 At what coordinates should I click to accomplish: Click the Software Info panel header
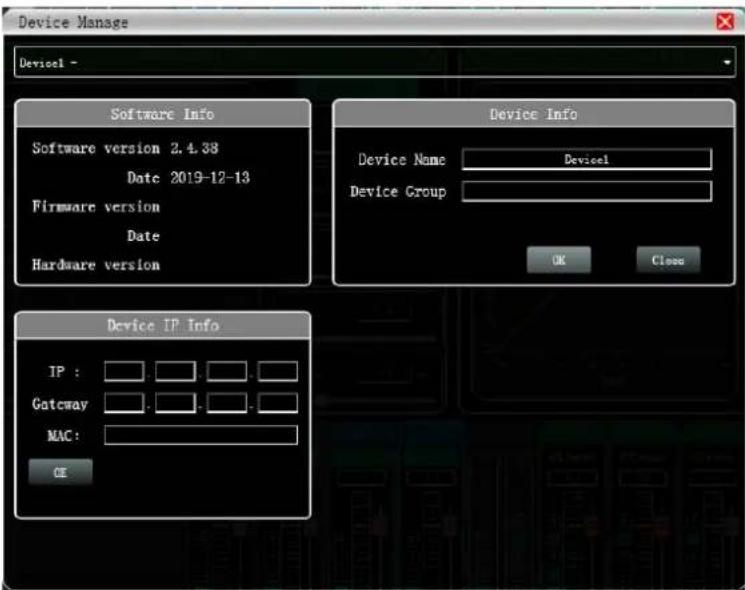click(163, 114)
